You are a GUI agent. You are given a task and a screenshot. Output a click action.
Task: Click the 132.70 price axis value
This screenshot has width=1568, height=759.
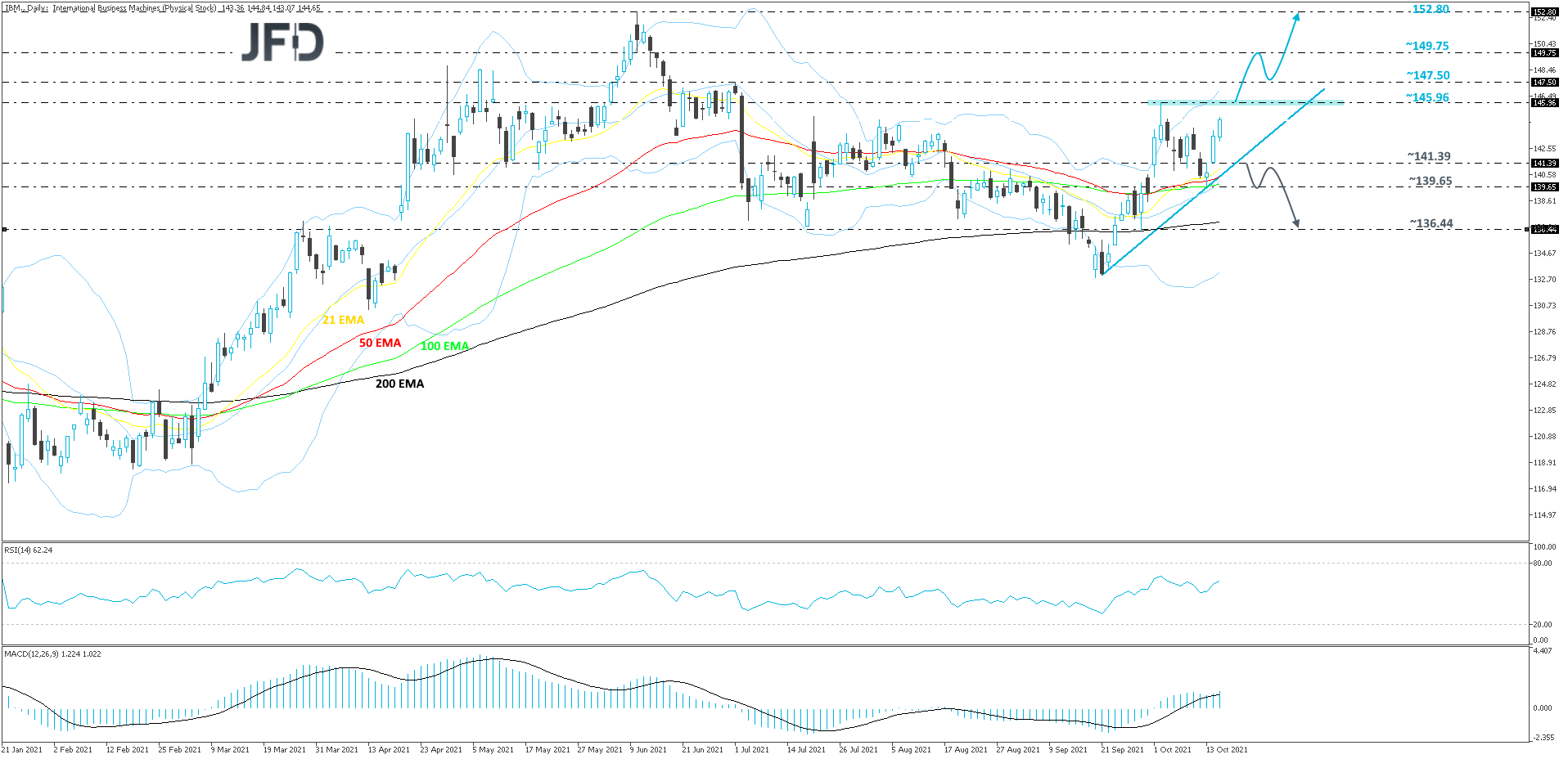(x=1545, y=280)
